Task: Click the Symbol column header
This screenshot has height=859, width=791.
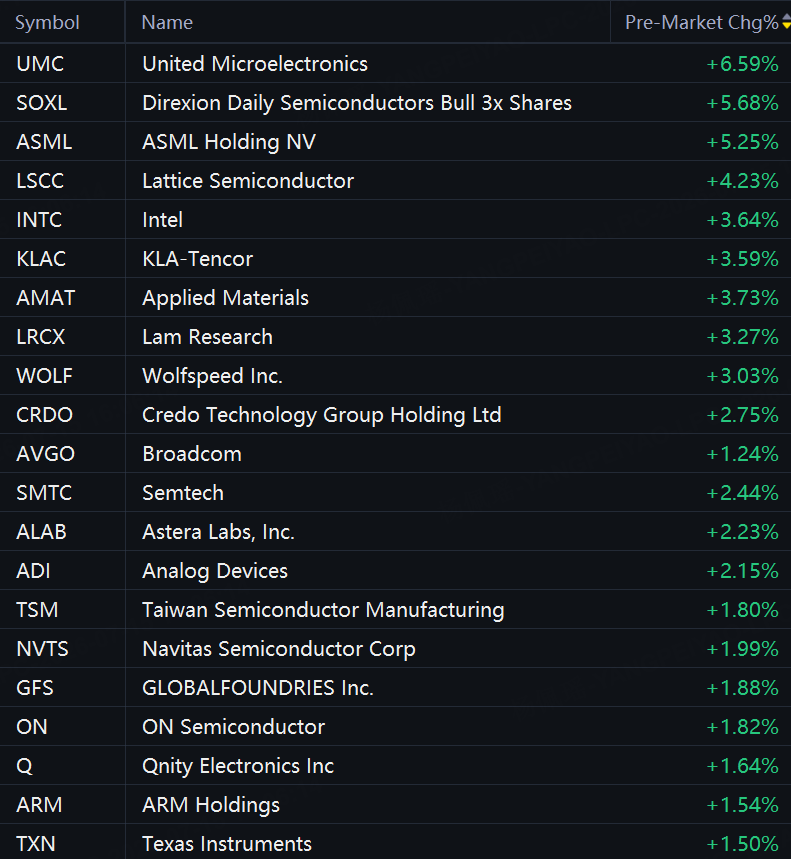Action: (x=47, y=22)
